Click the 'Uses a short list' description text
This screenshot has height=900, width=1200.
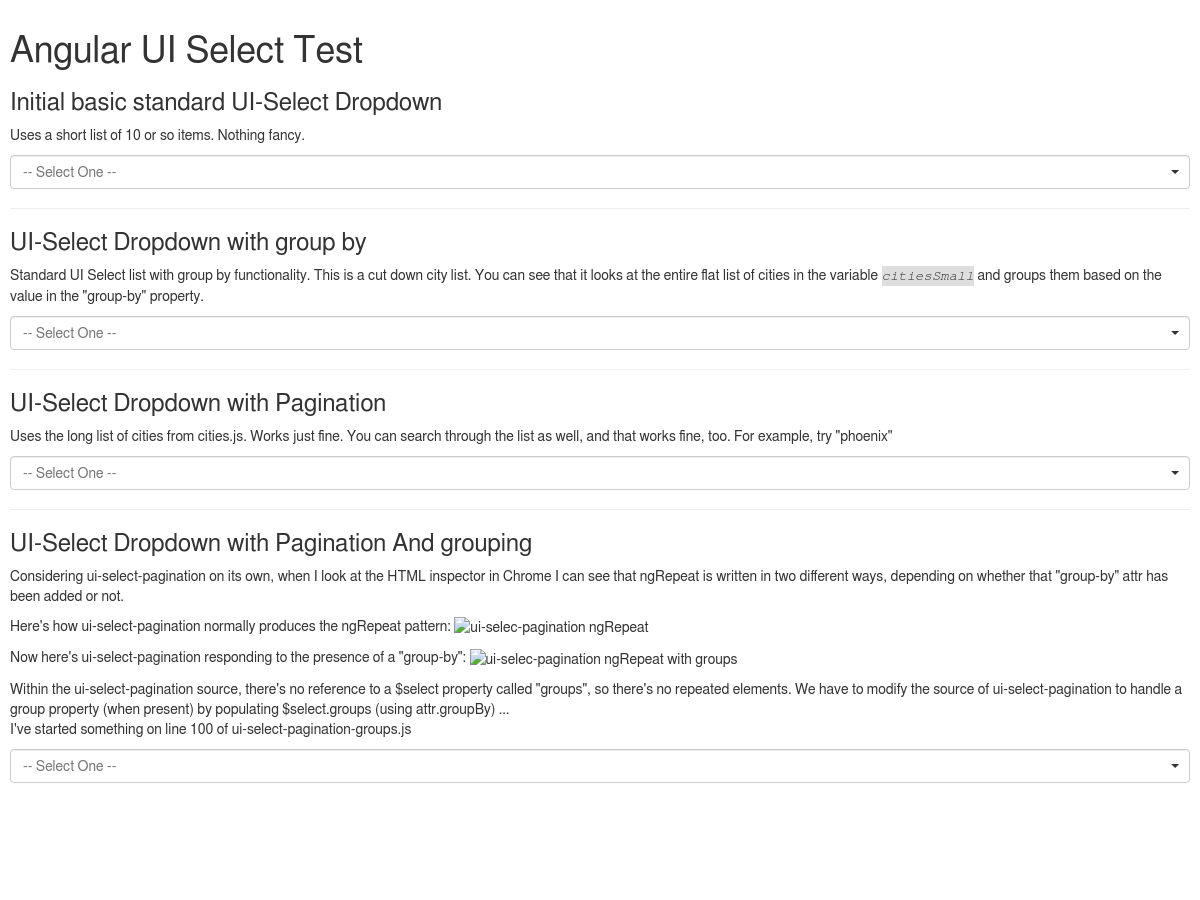[157, 135]
